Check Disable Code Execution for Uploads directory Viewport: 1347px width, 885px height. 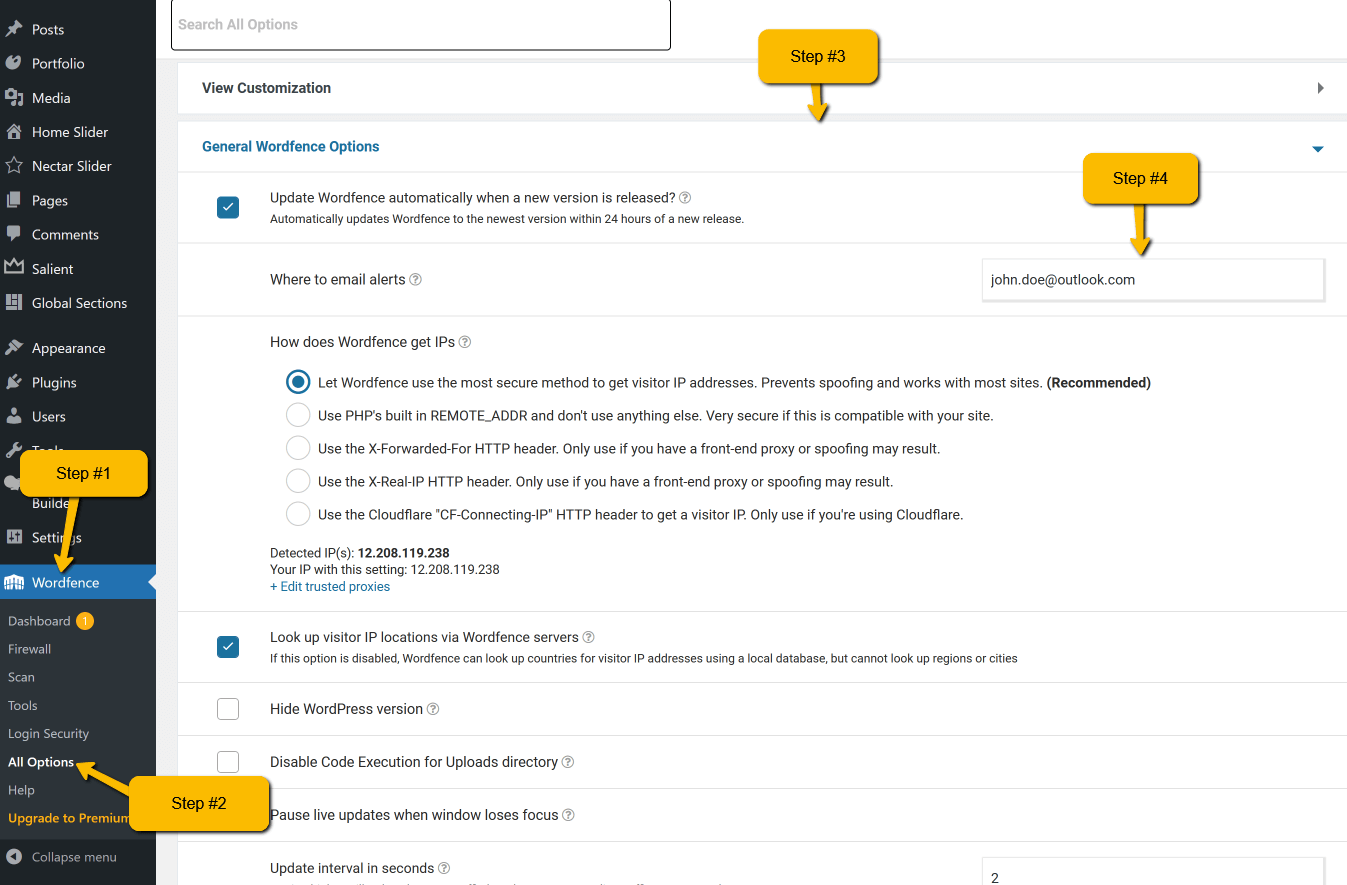(228, 762)
